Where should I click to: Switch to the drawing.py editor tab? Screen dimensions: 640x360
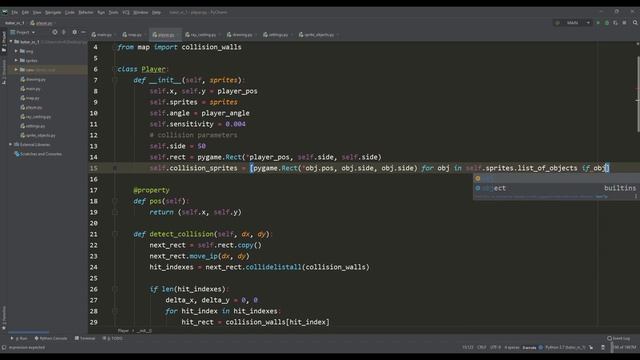tap(241, 35)
